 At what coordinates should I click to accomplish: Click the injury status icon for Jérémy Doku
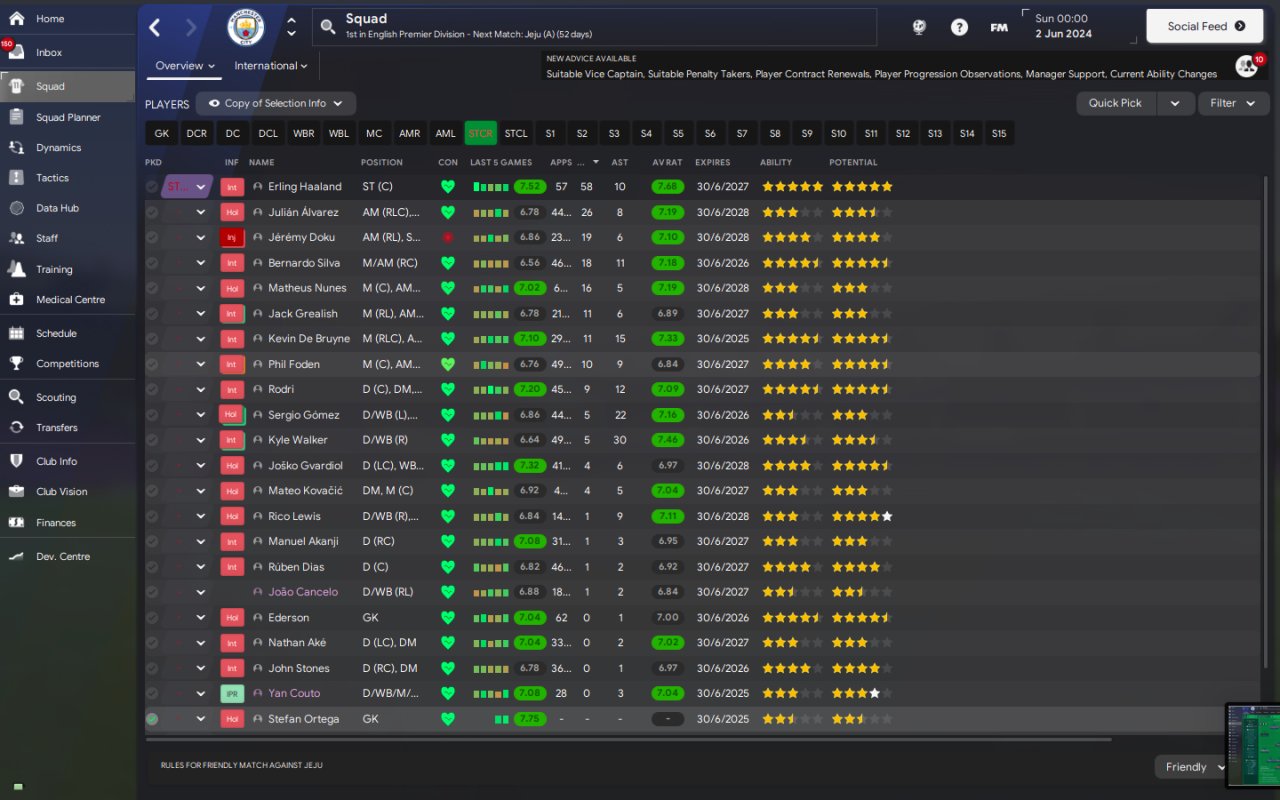point(231,237)
